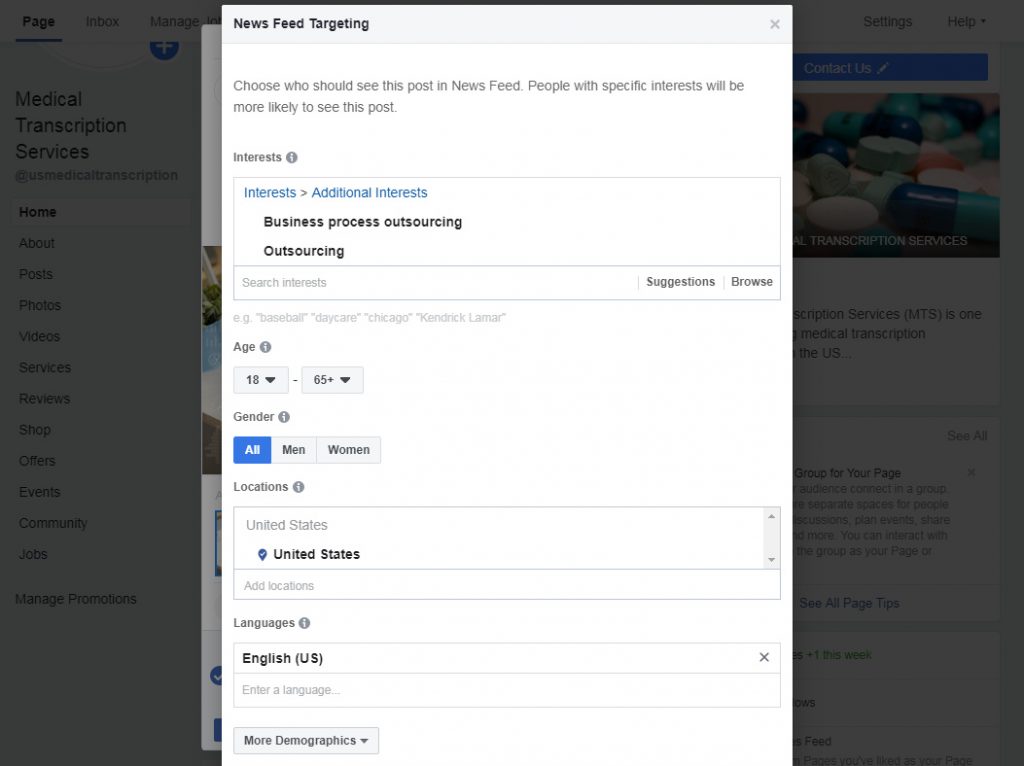Screen dimensions: 1024x766
Task: Click Manage Promotions in the sidebar
Action: click(76, 599)
